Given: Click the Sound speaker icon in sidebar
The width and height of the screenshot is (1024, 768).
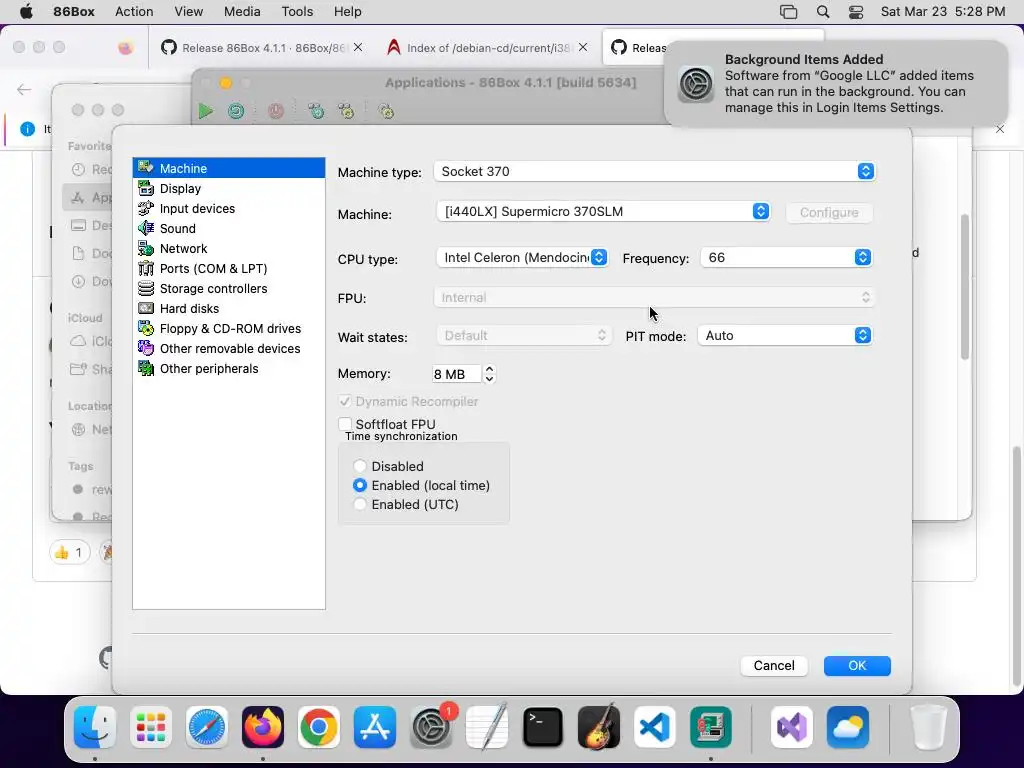Looking at the screenshot, I should [x=146, y=228].
